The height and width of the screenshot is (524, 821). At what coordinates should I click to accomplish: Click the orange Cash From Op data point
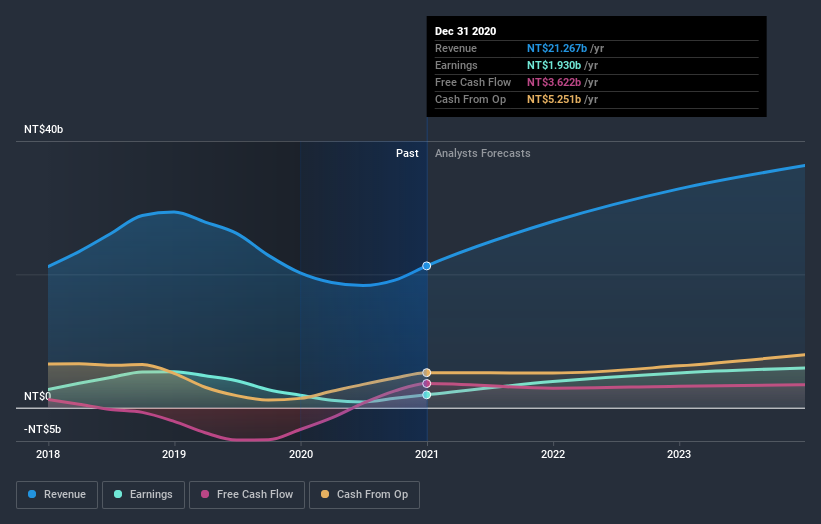point(427,373)
